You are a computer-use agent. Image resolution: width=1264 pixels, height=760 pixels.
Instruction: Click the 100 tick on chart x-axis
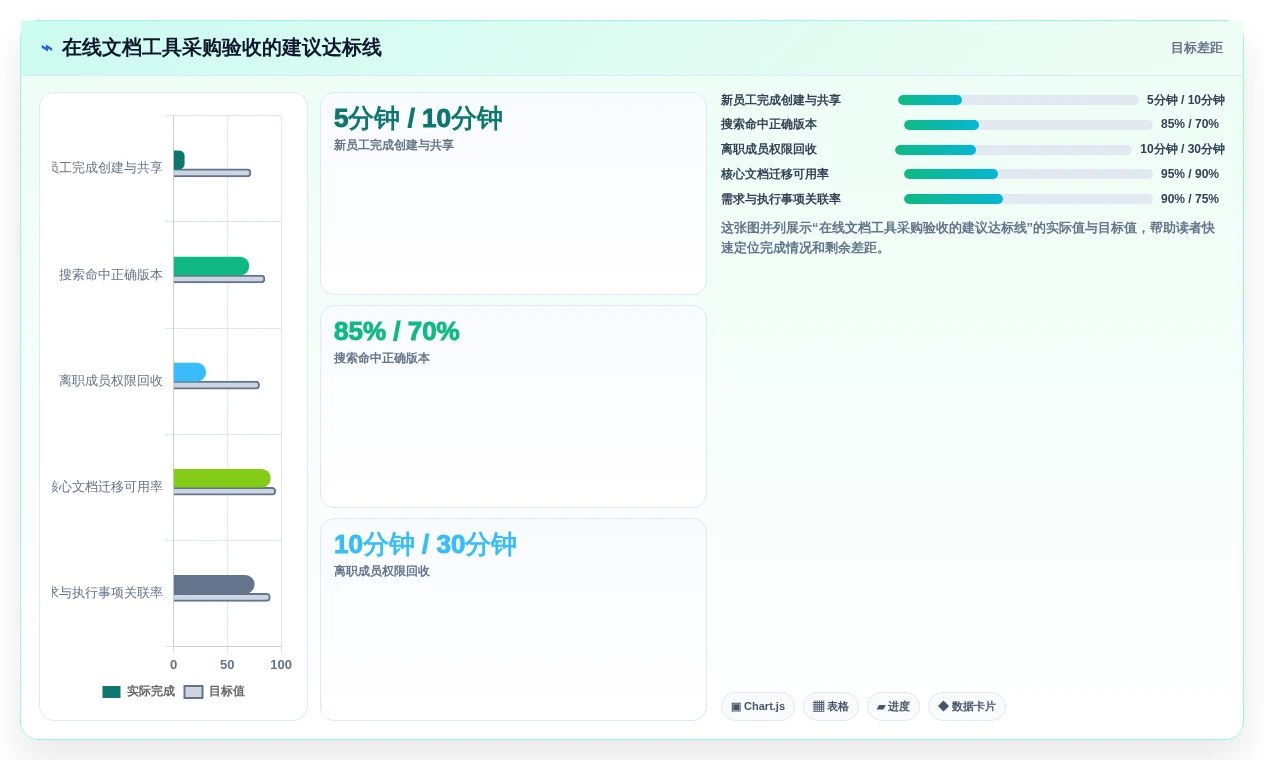[x=281, y=665]
